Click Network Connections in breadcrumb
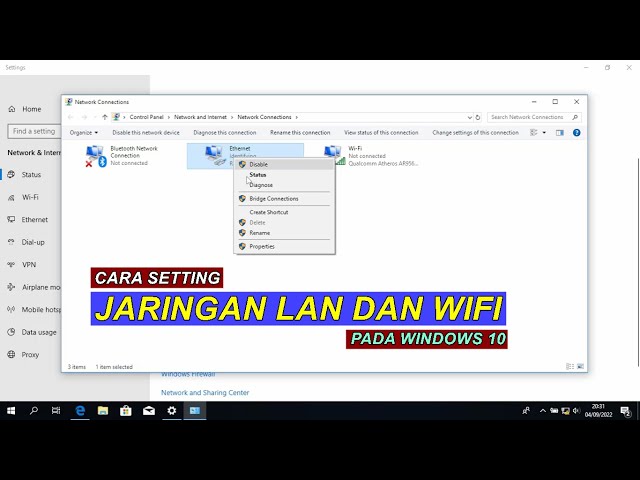Image resolution: width=640 pixels, height=480 pixels. tap(264, 117)
